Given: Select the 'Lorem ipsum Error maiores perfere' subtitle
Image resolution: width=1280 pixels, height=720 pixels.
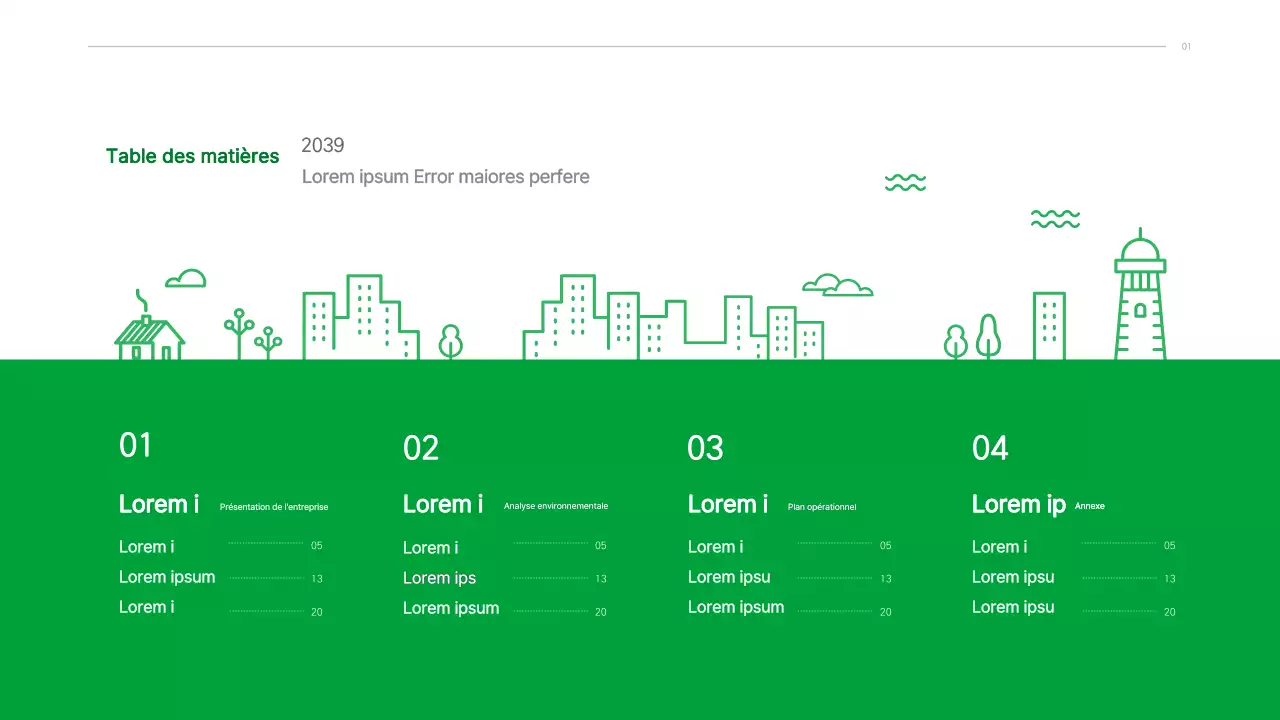Looking at the screenshot, I should [x=446, y=177].
